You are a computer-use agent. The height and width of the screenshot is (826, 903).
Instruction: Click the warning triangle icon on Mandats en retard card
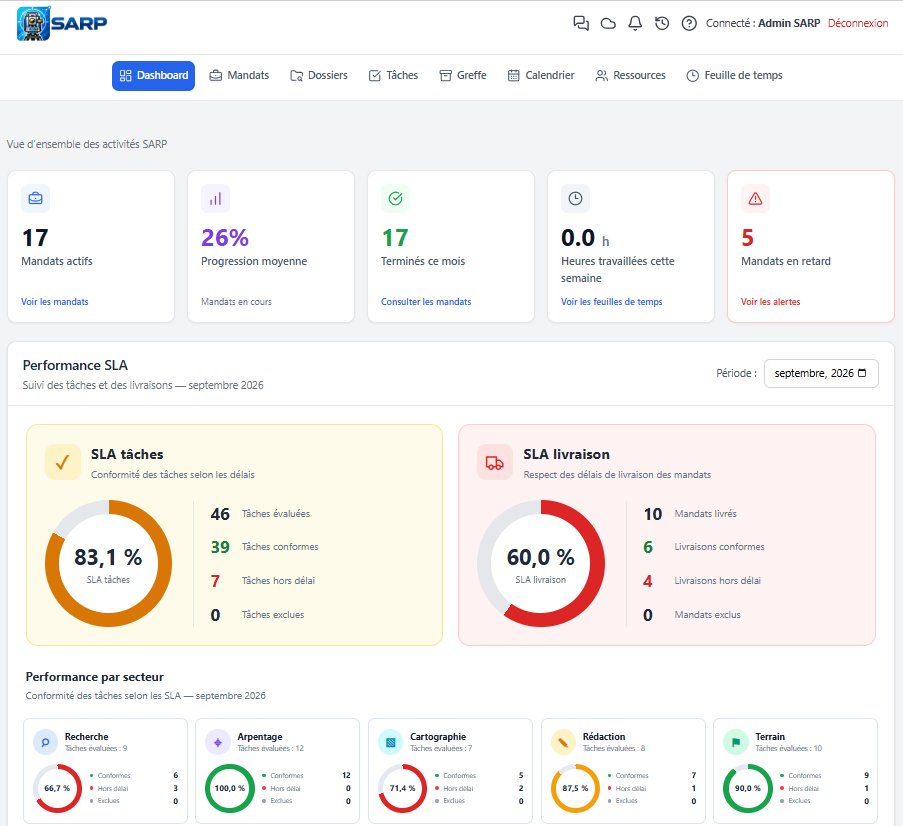756,199
